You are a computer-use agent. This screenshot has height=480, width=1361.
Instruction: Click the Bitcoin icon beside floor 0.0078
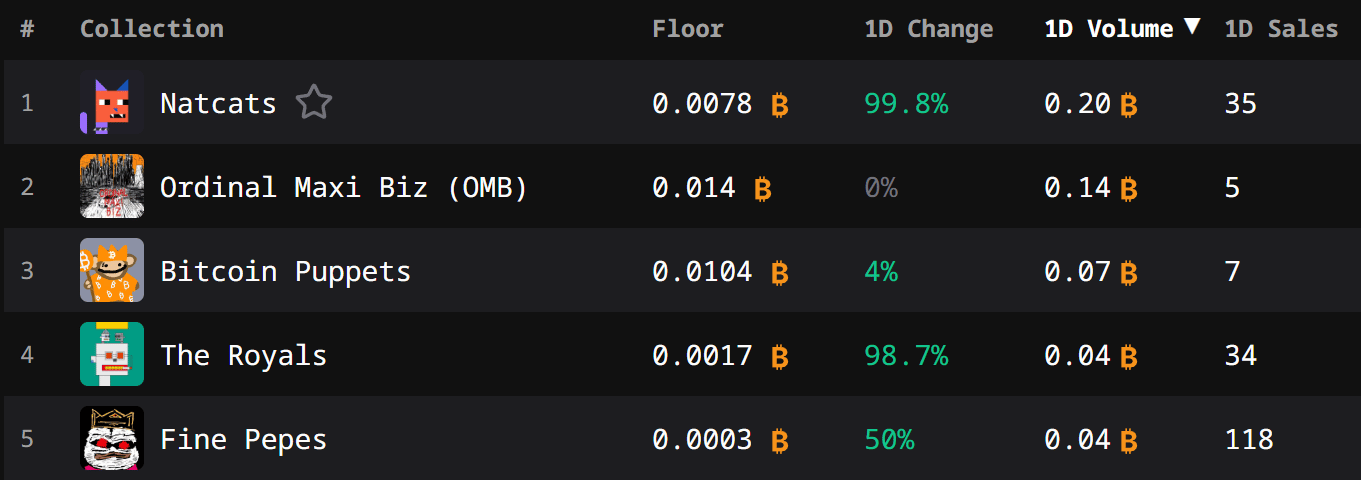[780, 104]
